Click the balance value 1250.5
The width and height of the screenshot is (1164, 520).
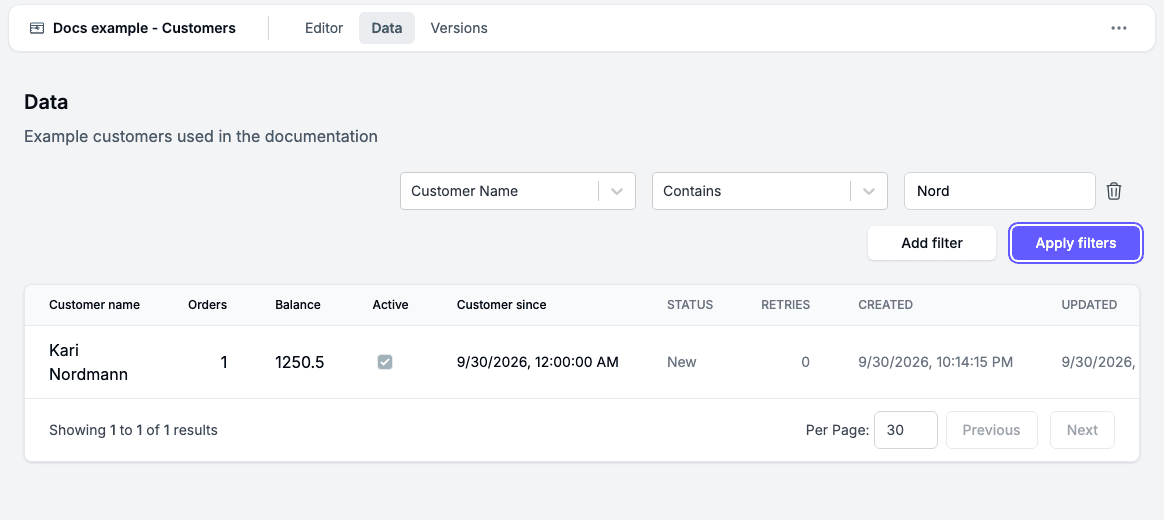(x=299, y=363)
